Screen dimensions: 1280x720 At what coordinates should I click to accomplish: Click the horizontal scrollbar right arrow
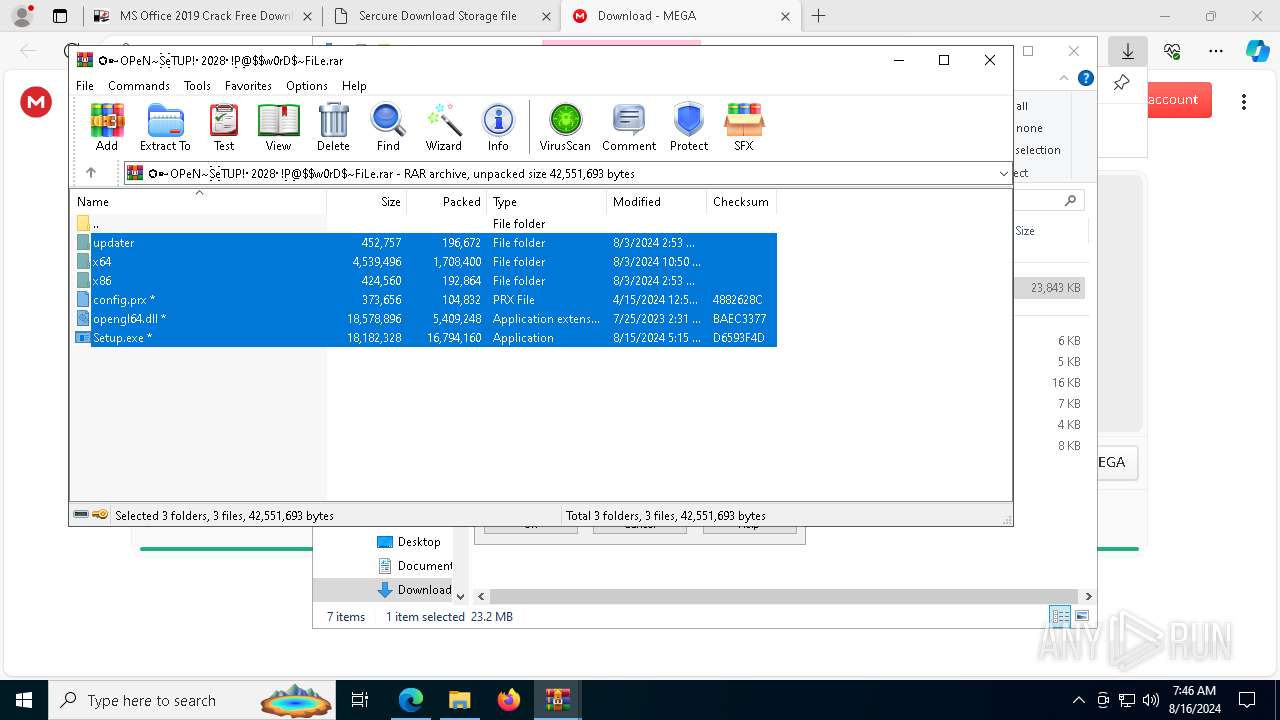(1088, 596)
